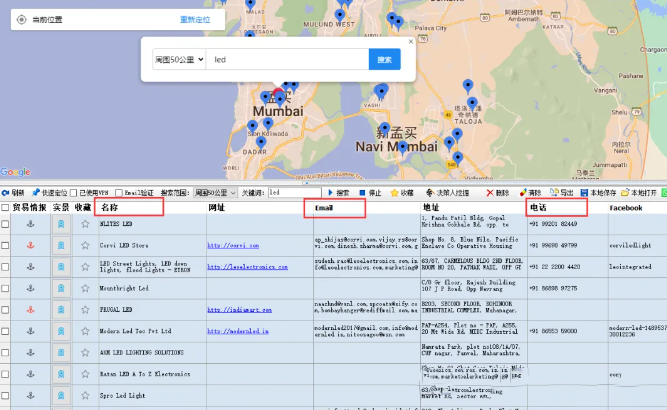Viewport: 667px width, 410px height.
Task: Click the 关键词 keyword field in toolbar
Action: pyautogui.click(x=295, y=193)
